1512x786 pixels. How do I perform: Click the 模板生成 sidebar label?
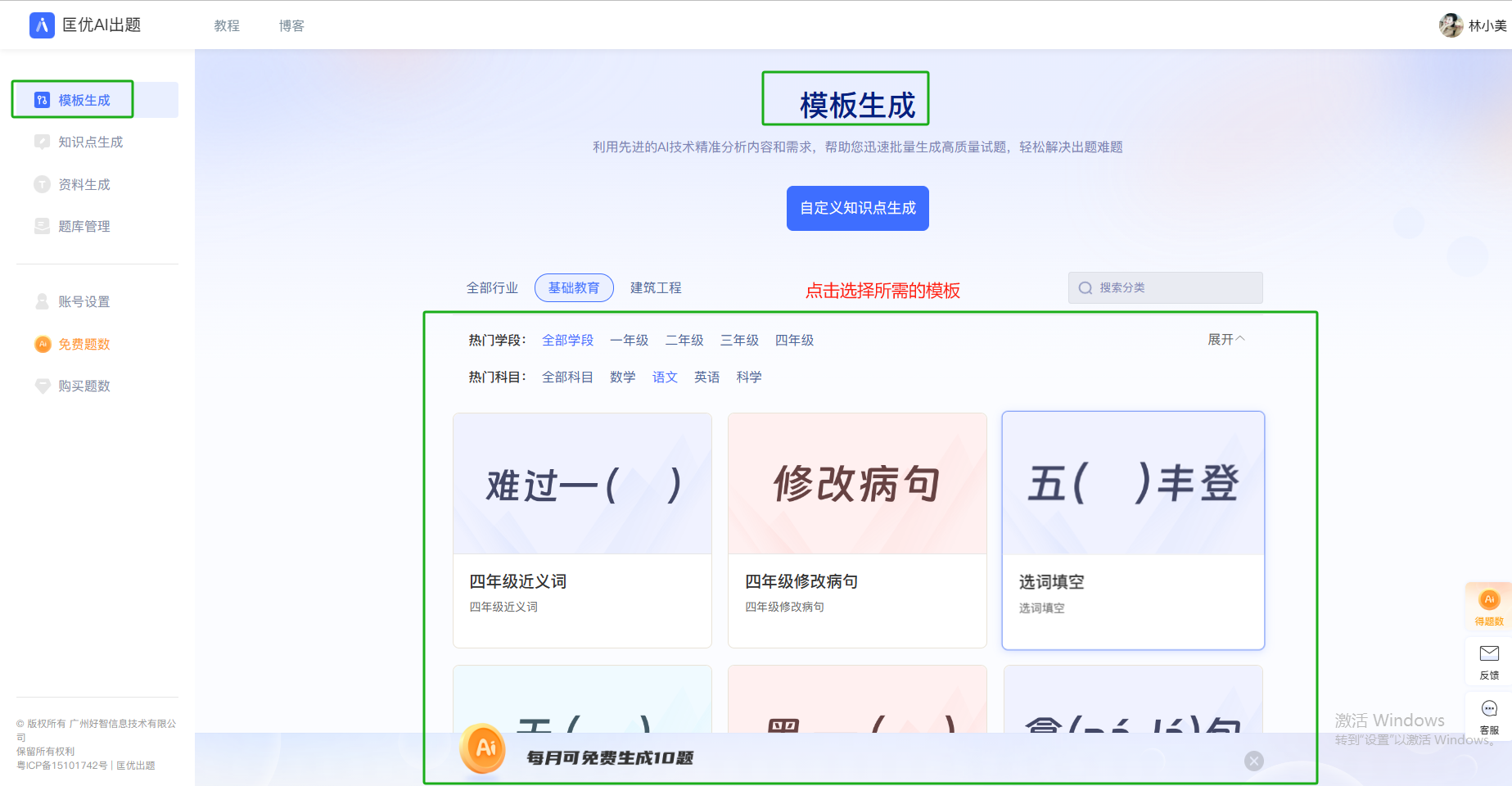tap(84, 100)
